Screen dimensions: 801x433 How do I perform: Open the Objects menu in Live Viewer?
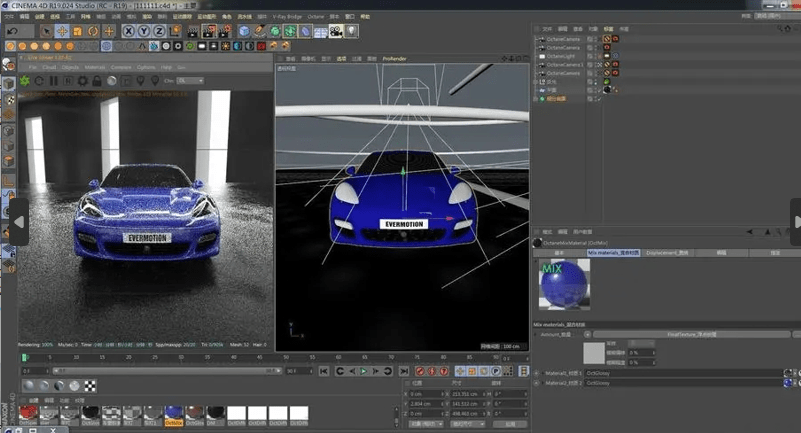tap(70, 67)
